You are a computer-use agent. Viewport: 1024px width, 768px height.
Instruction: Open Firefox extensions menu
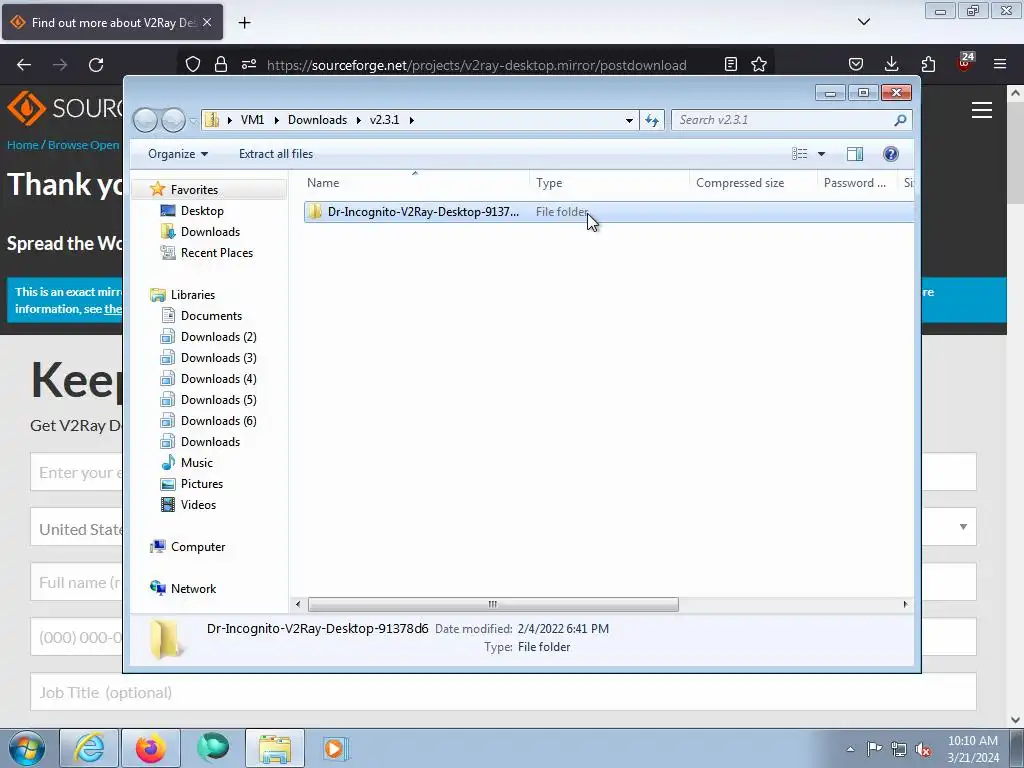(928, 64)
